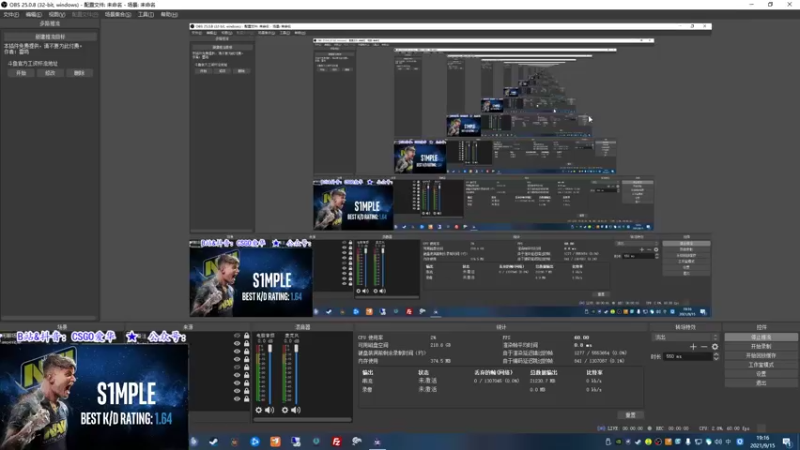Viewport: 800px width, 450px height.
Task: Toggle eye icon of bottom source row
Action: tap(237, 398)
